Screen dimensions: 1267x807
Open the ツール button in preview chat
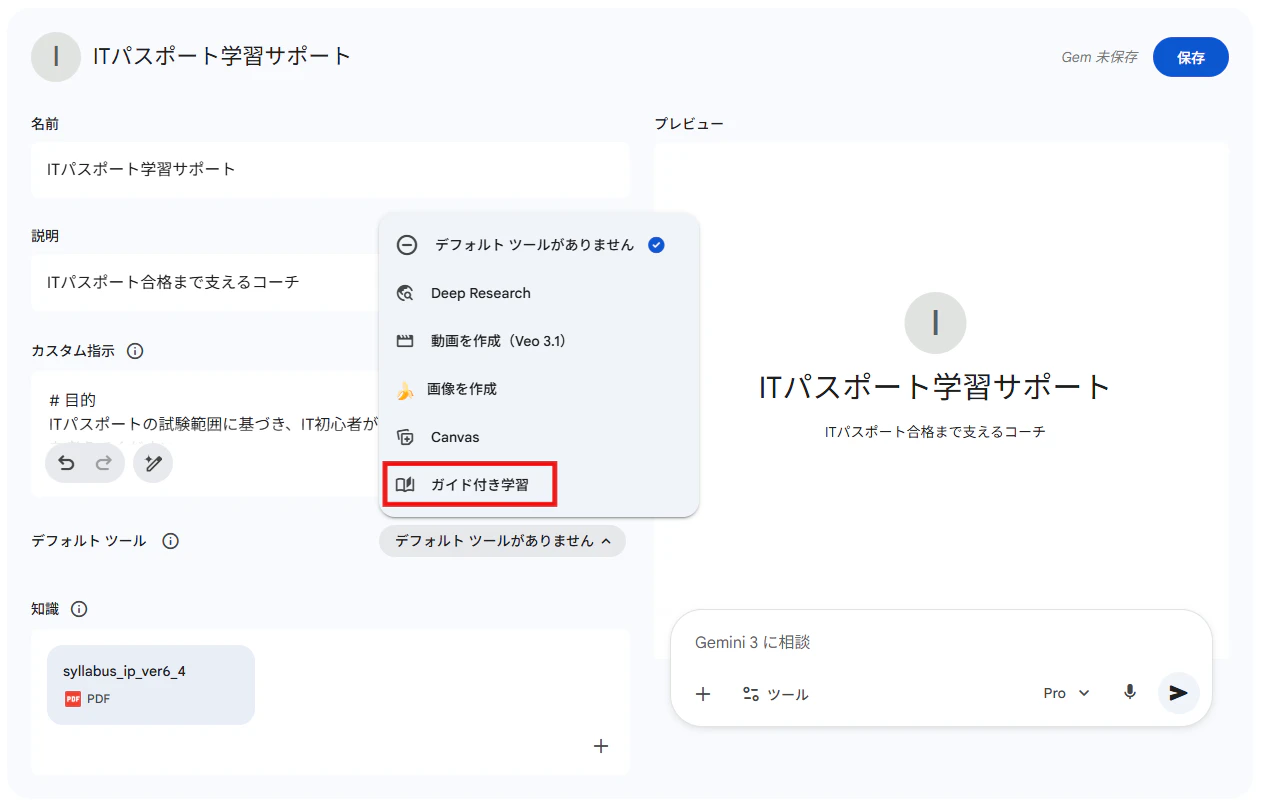pos(775,694)
